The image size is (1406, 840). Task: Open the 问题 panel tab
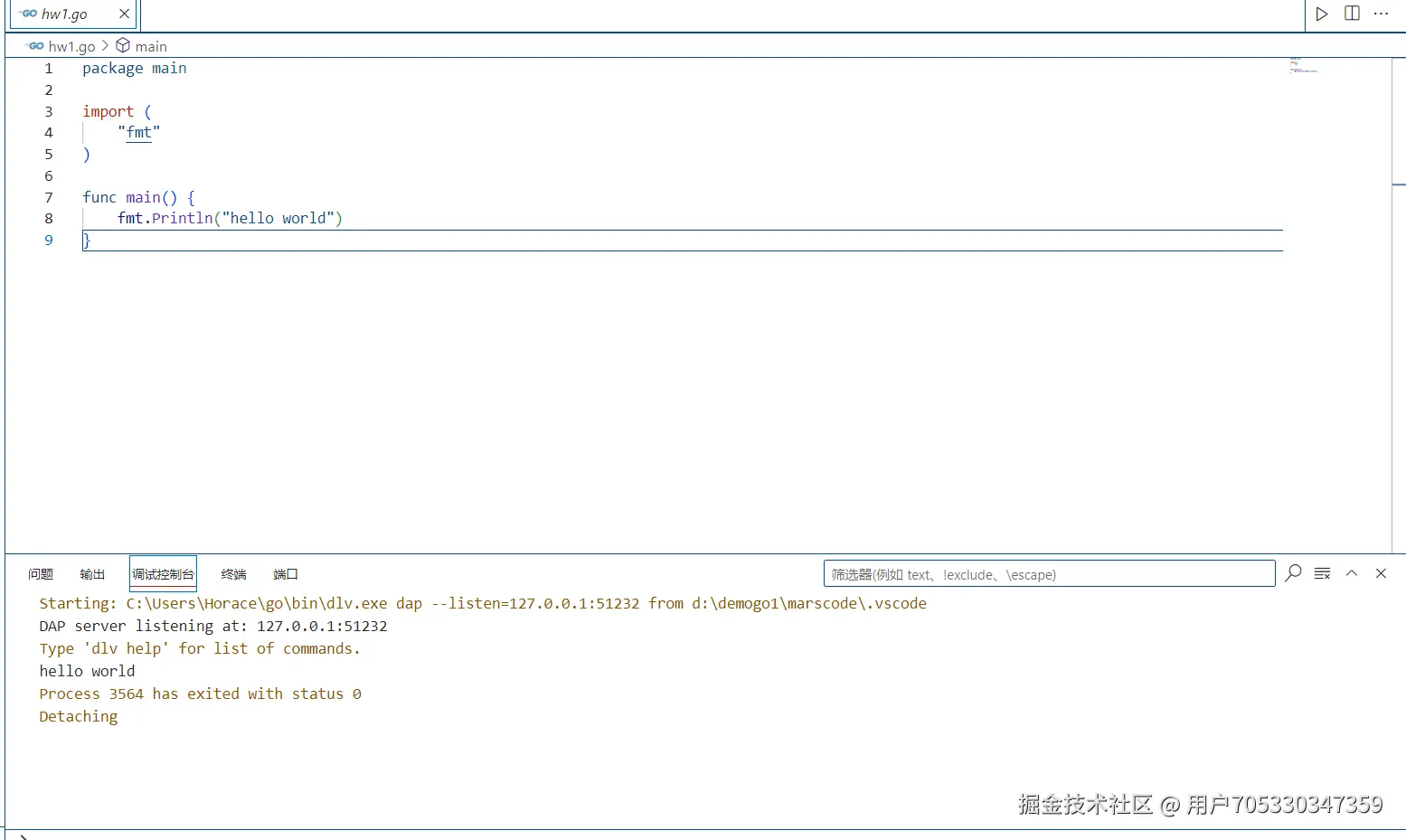pos(40,573)
